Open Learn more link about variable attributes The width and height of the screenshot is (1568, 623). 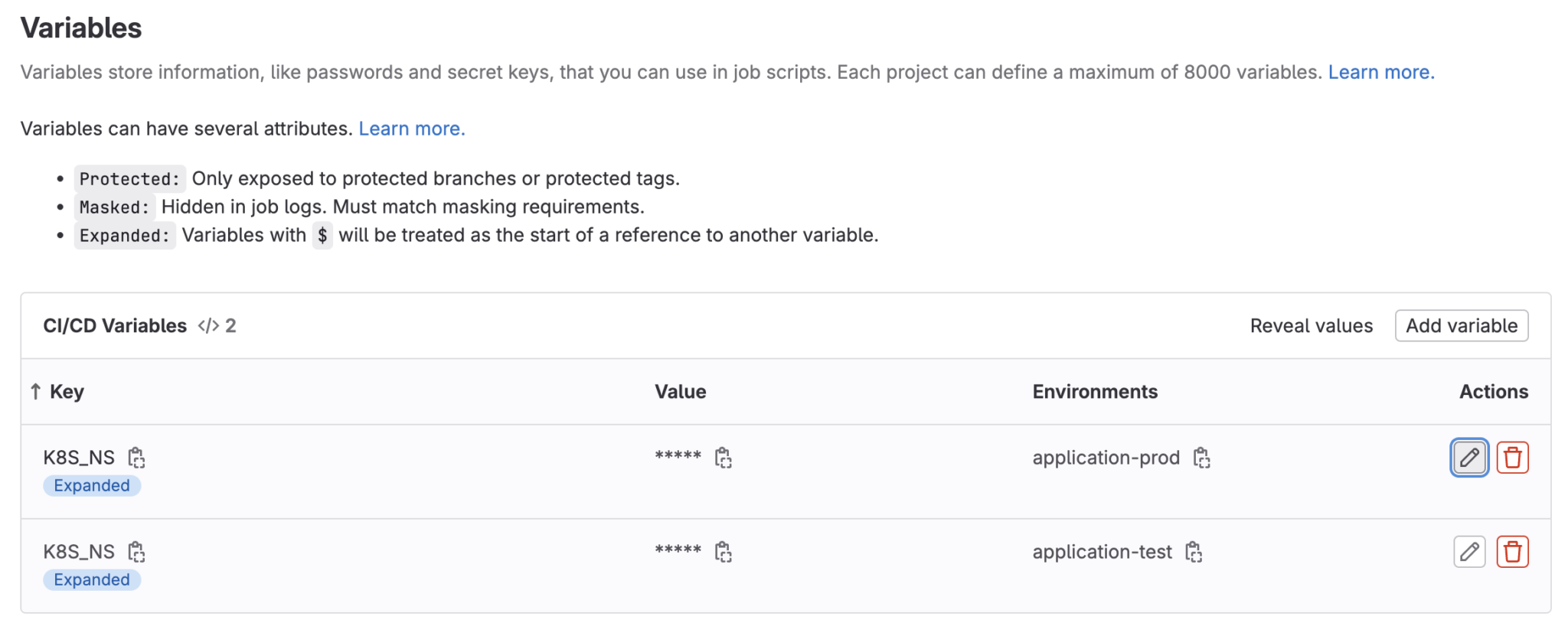pyautogui.click(x=411, y=129)
